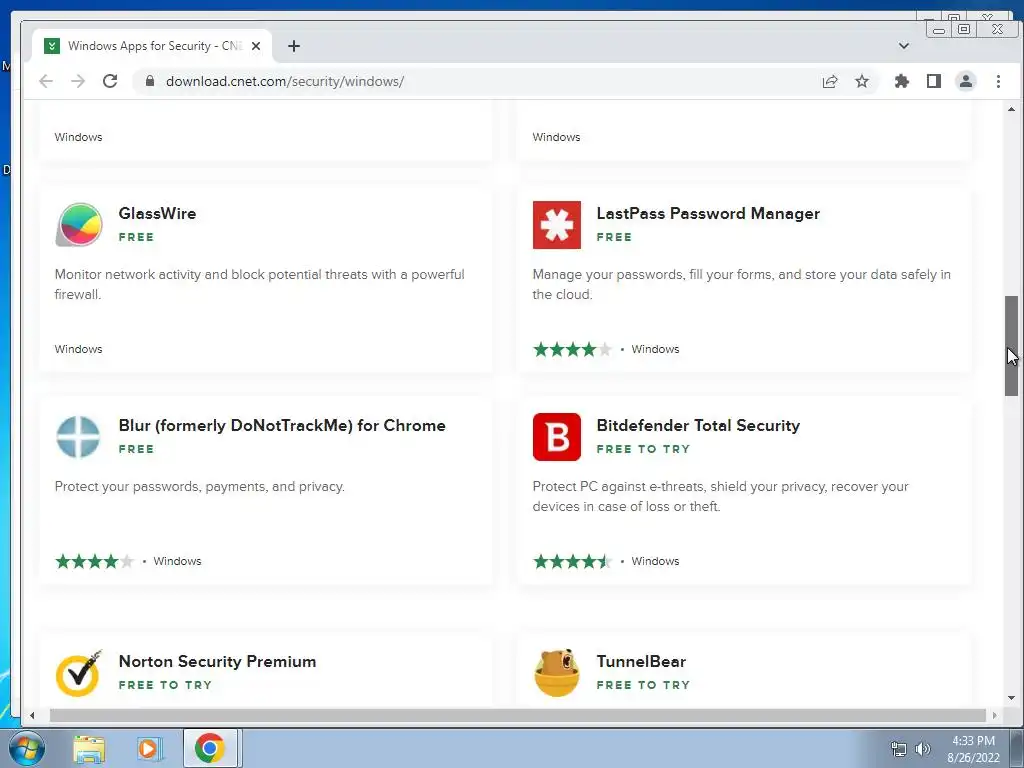Image resolution: width=1024 pixels, height=768 pixels.
Task: Open Norton Security Premium title link
Action: (217, 661)
